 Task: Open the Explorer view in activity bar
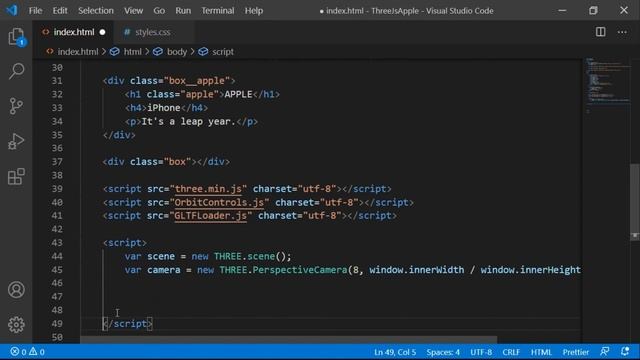coord(16,37)
